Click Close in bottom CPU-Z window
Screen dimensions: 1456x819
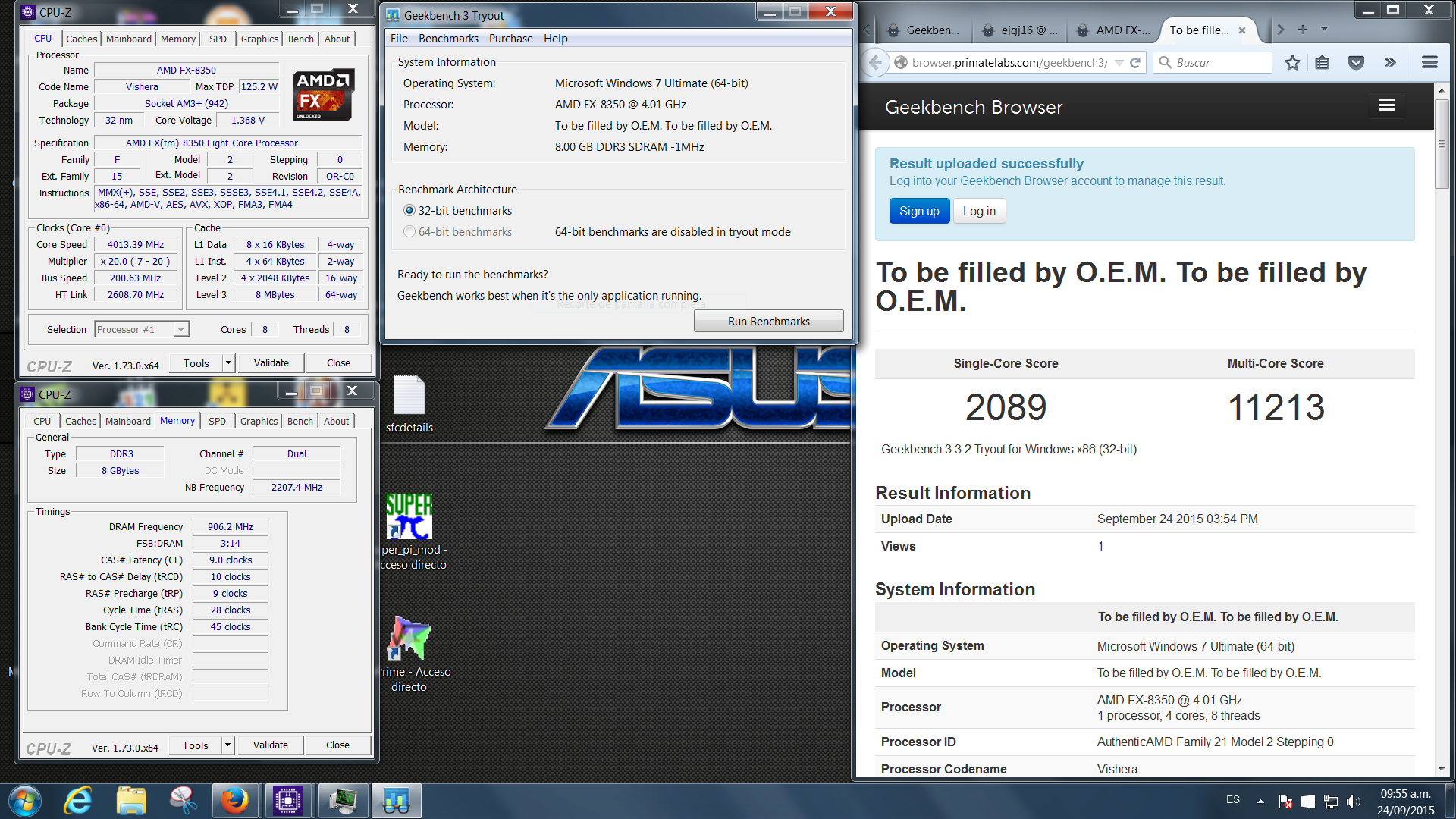(x=337, y=745)
